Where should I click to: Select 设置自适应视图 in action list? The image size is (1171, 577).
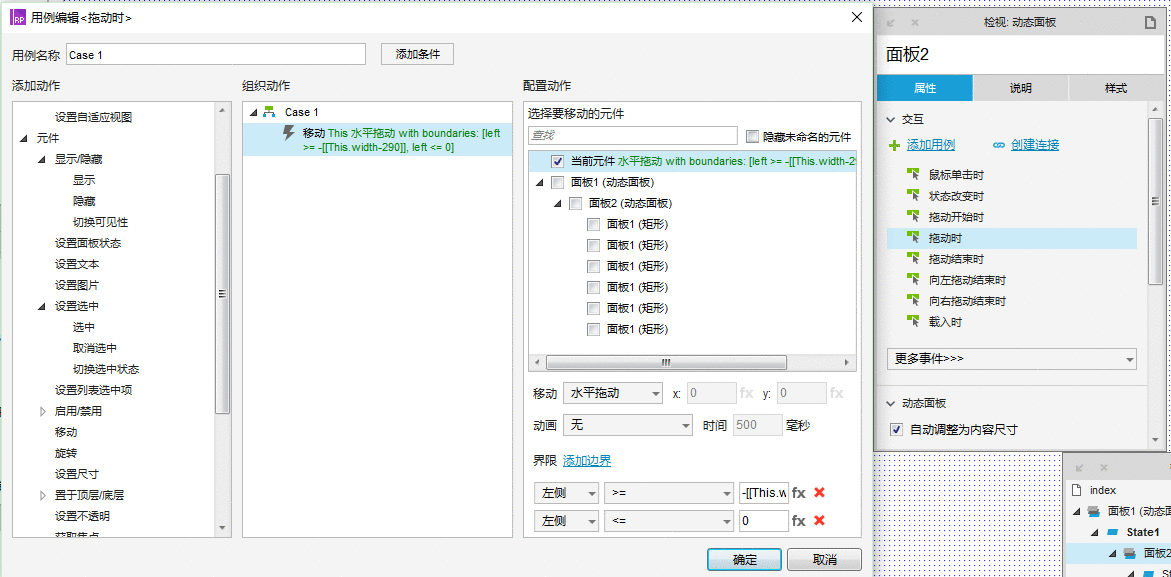[x=93, y=117]
